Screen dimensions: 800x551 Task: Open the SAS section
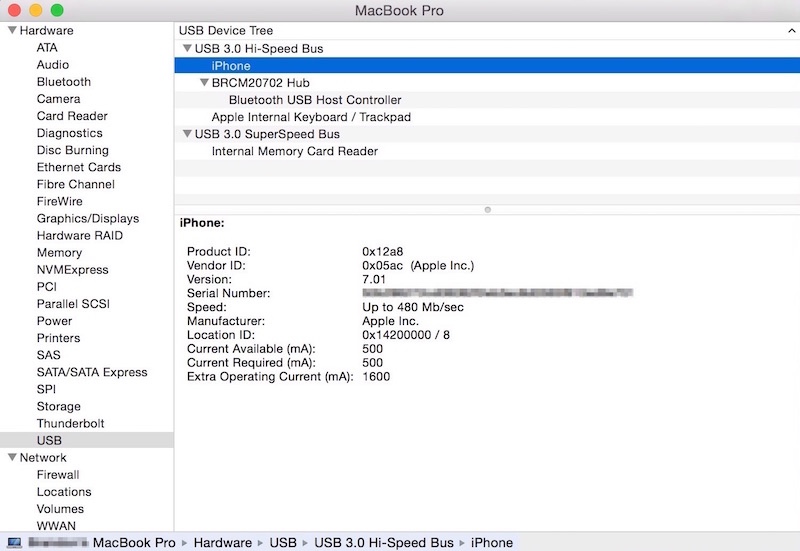[48, 355]
